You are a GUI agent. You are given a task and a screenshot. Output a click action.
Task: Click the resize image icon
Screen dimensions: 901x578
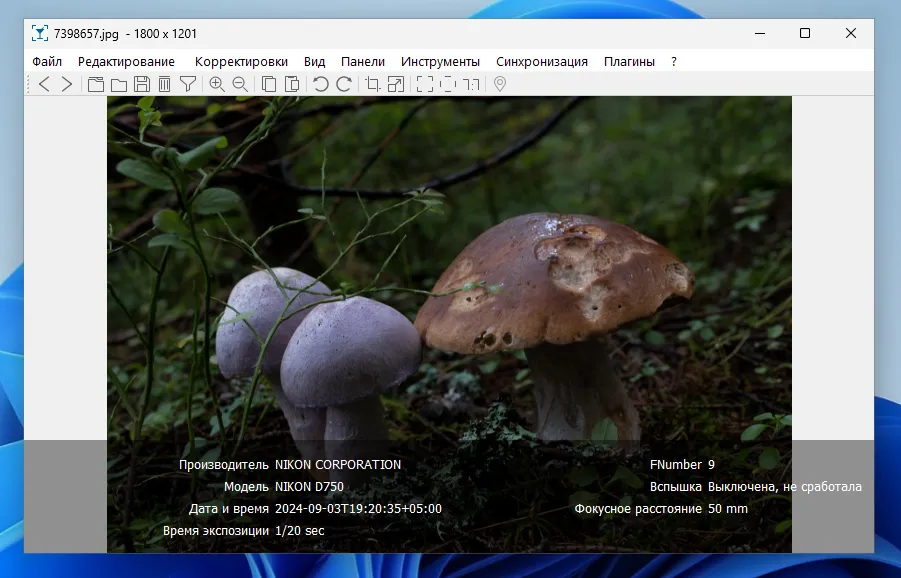point(396,84)
